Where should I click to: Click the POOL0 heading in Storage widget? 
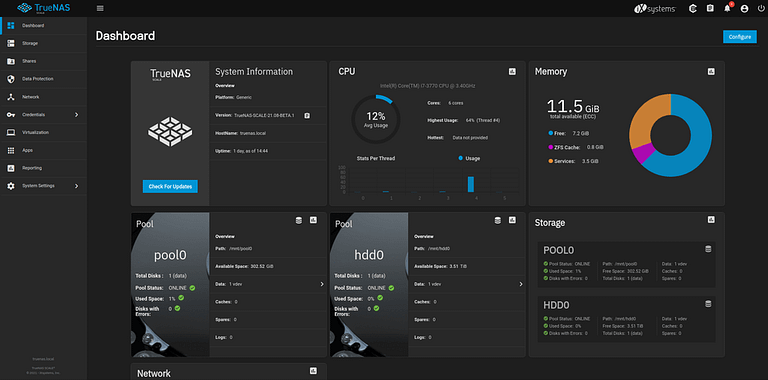tap(558, 251)
